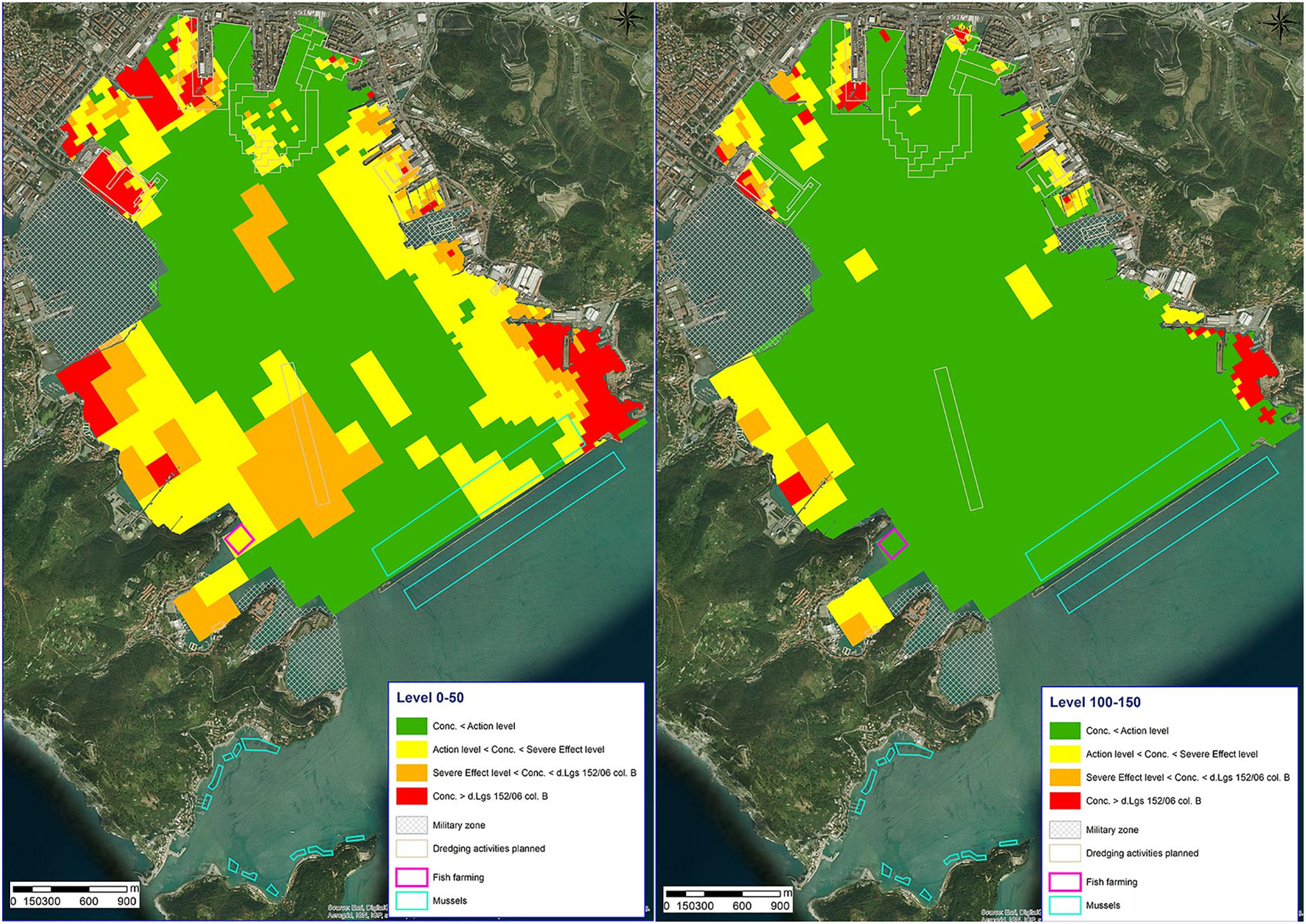Select orange swatch in Level 100-150 legend
The image size is (1306, 924).
pos(1065,777)
